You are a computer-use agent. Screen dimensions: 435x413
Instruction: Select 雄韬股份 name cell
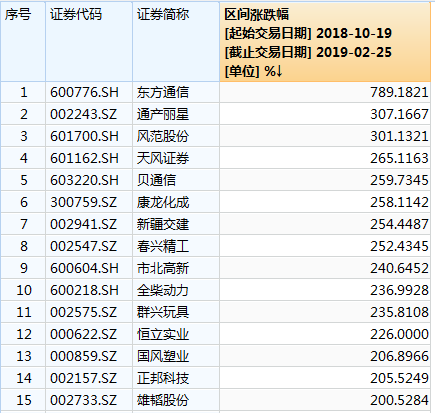point(176,400)
